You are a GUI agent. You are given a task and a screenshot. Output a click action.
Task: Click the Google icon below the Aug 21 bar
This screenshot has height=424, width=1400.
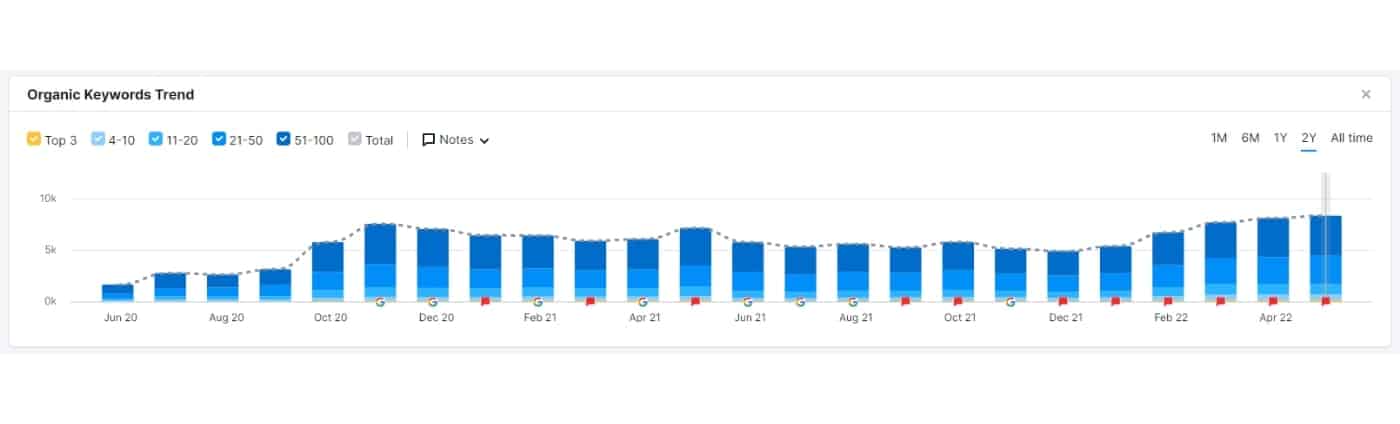(852, 301)
